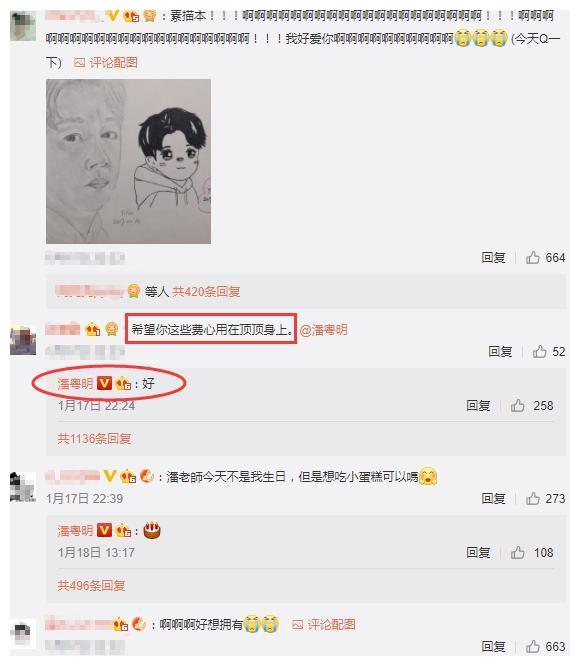Expand 共420条回复 replies
The image size is (580, 666).
pos(206,291)
